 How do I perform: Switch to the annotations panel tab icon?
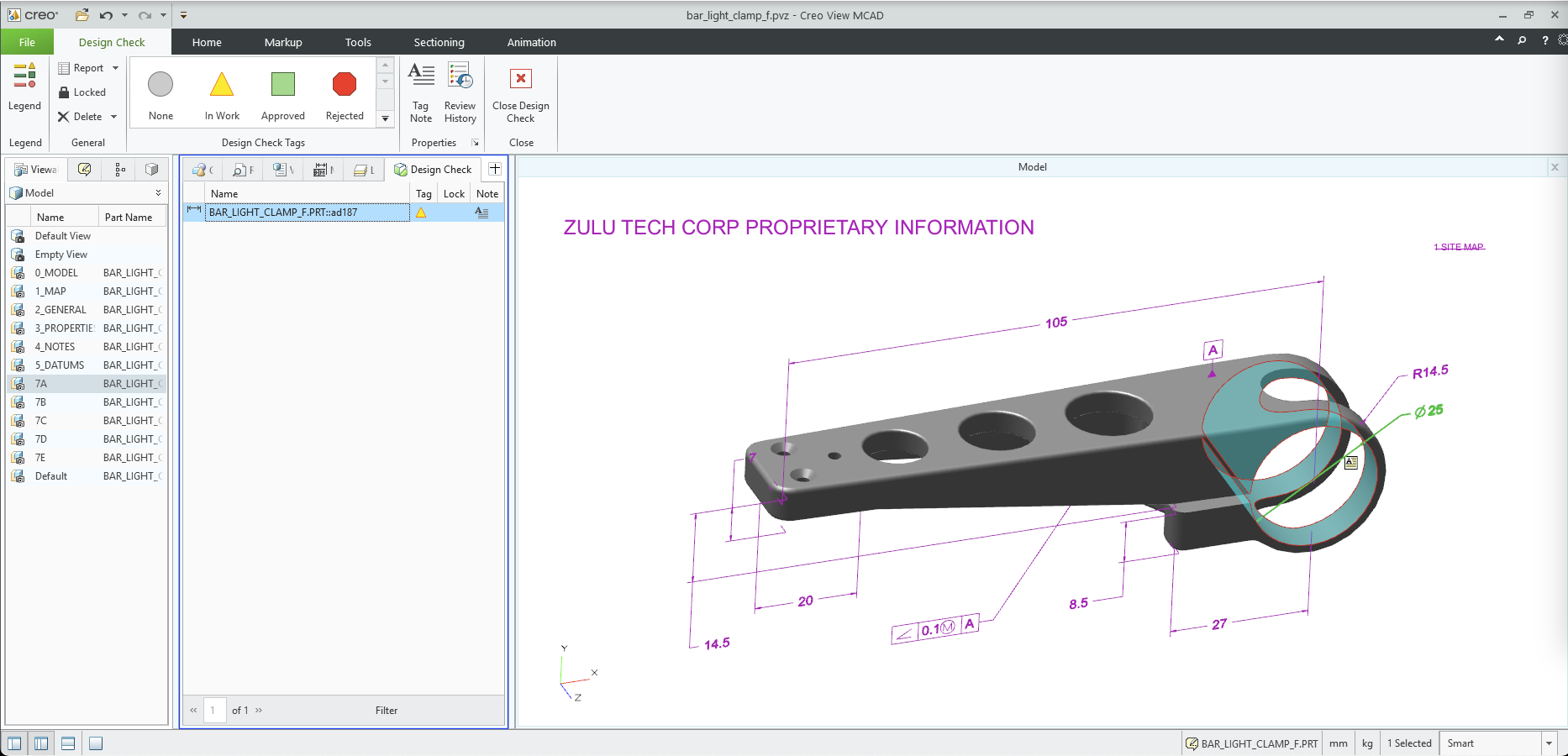pyautogui.click(x=84, y=170)
